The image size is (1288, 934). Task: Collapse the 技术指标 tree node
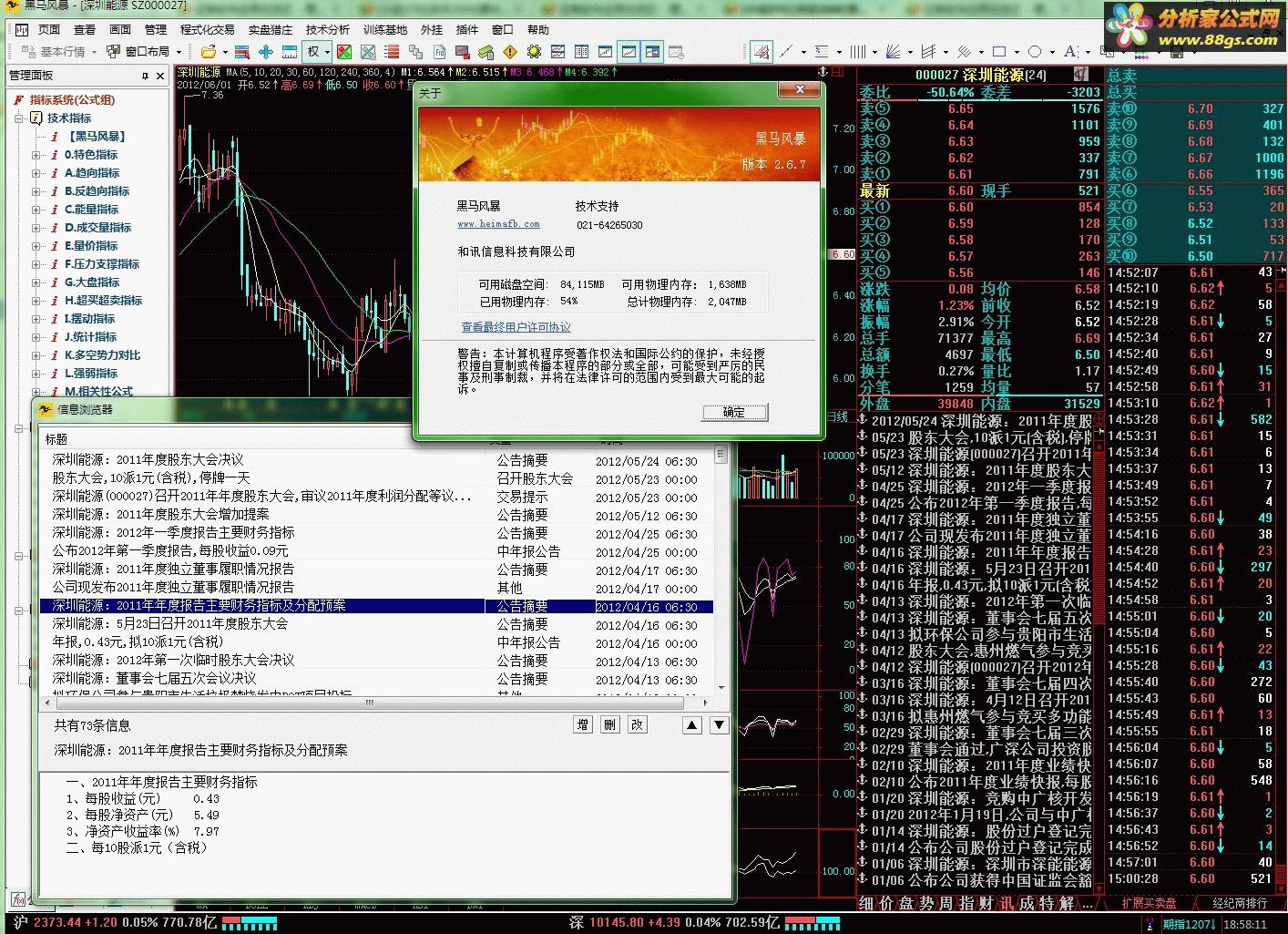(19, 118)
